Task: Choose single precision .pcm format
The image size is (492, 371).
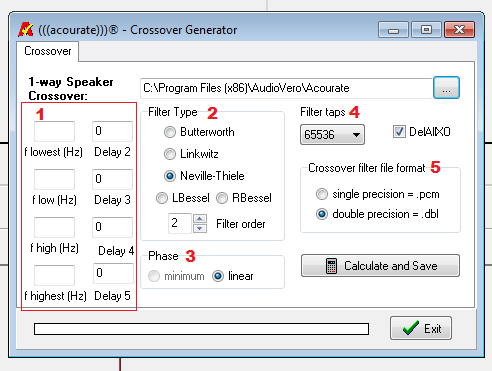Action: tap(322, 194)
